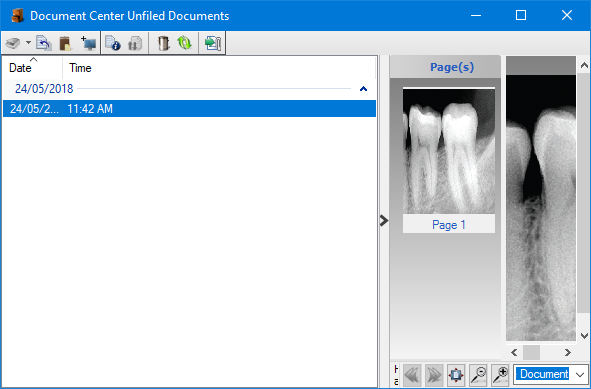Click the next page double-arrow button
This screenshot has width=591, height=389.
click(434, 375)
